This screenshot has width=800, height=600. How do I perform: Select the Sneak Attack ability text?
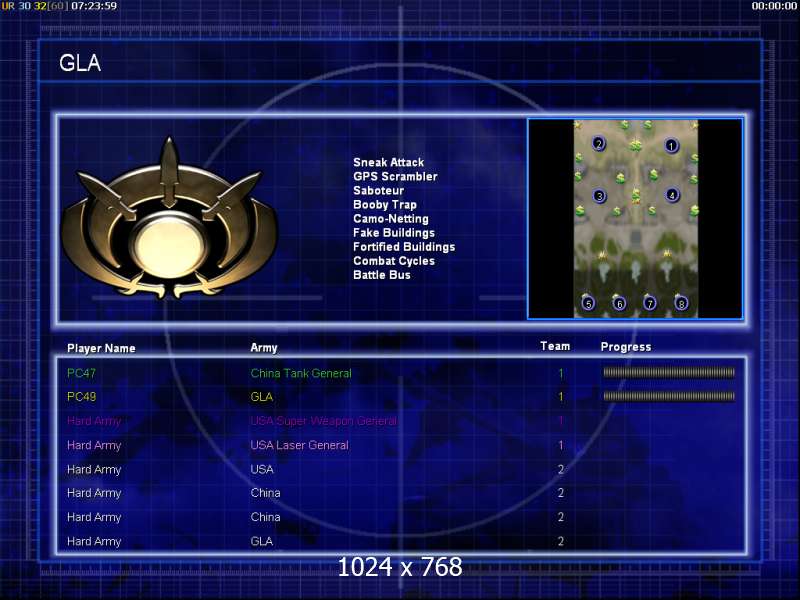(389, 162)
